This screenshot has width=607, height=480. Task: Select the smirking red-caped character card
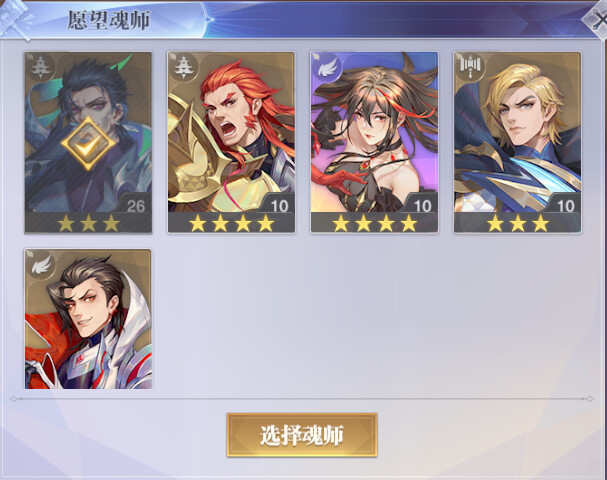88,319
